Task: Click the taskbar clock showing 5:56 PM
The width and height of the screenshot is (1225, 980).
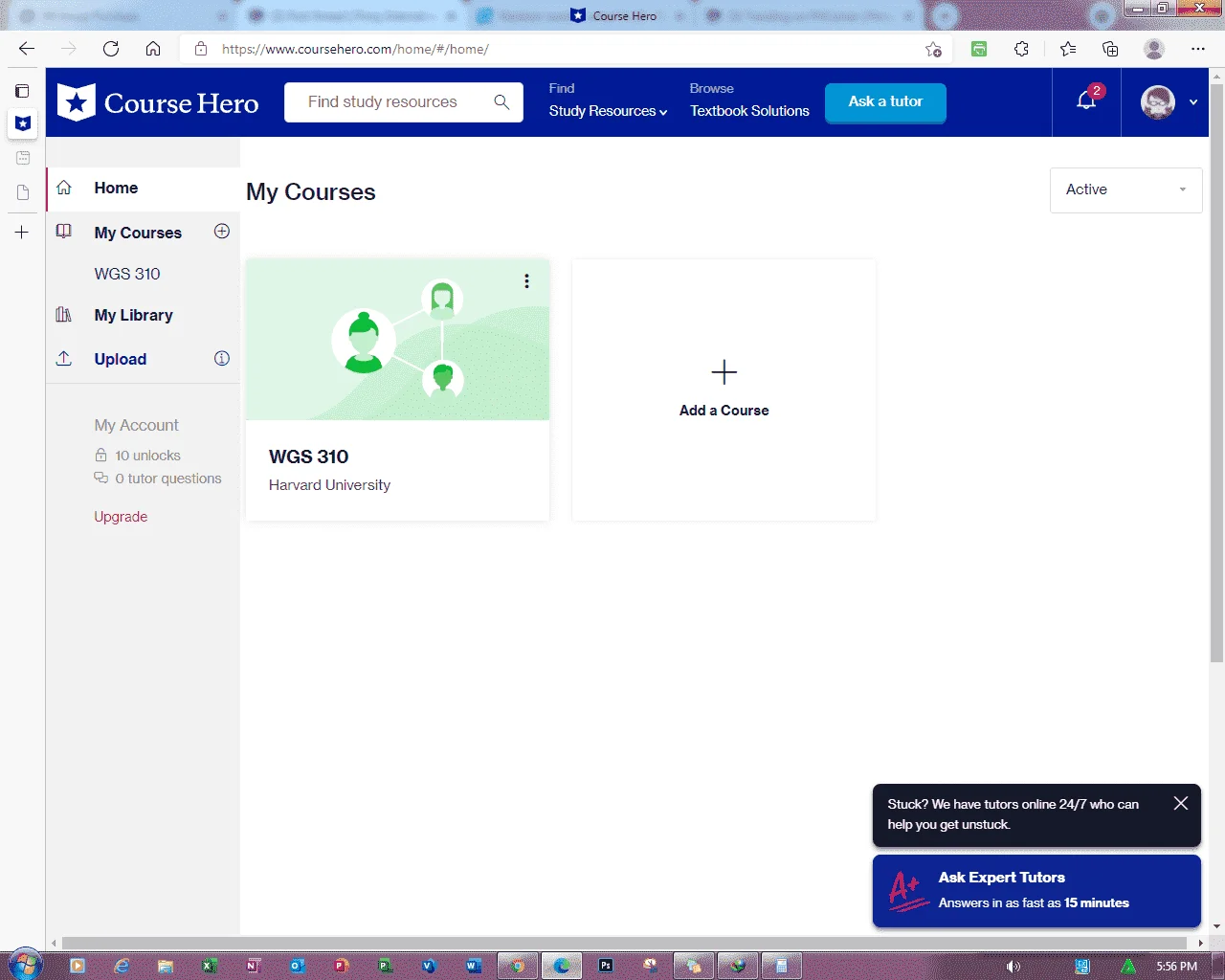Action: [x=1176, y=967]
